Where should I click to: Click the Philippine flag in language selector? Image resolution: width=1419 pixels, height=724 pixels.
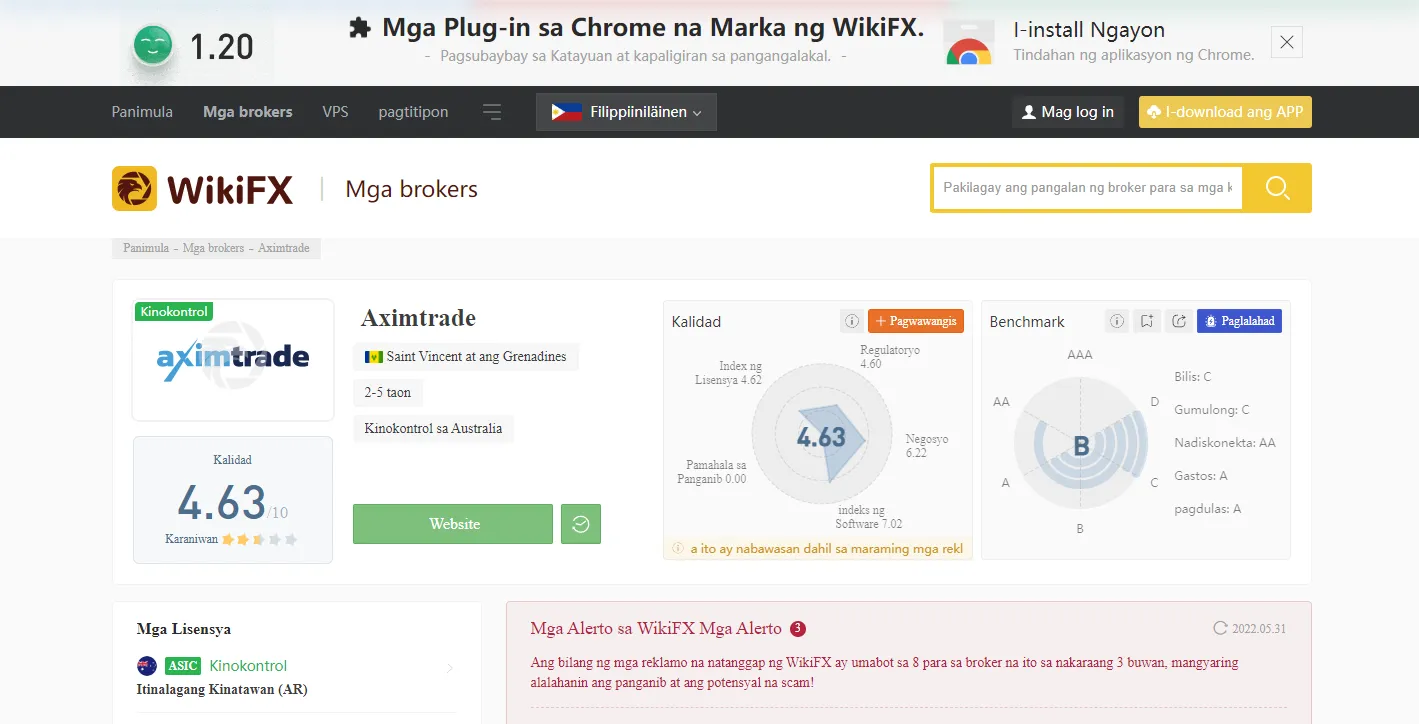tap(567, 112)
